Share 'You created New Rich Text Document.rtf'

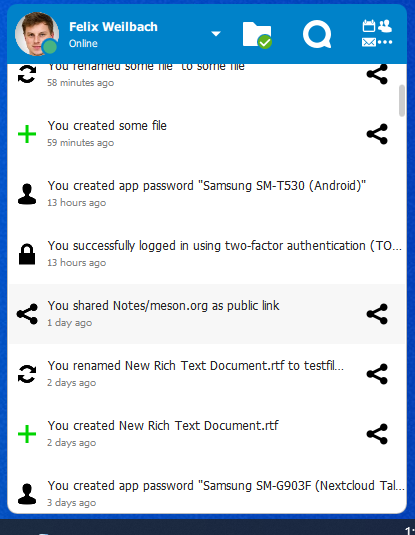pyautogui.click(x=377, y=434)
